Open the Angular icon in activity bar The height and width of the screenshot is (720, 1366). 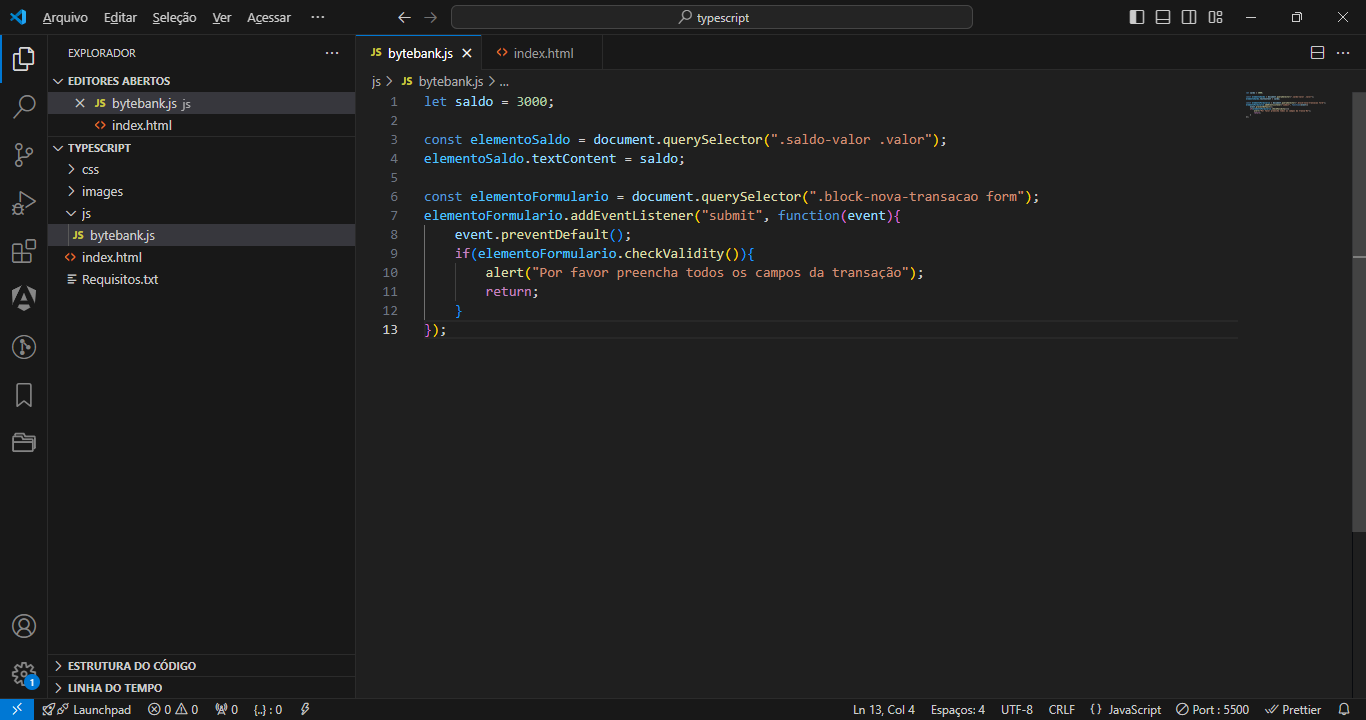pos(24,298)
